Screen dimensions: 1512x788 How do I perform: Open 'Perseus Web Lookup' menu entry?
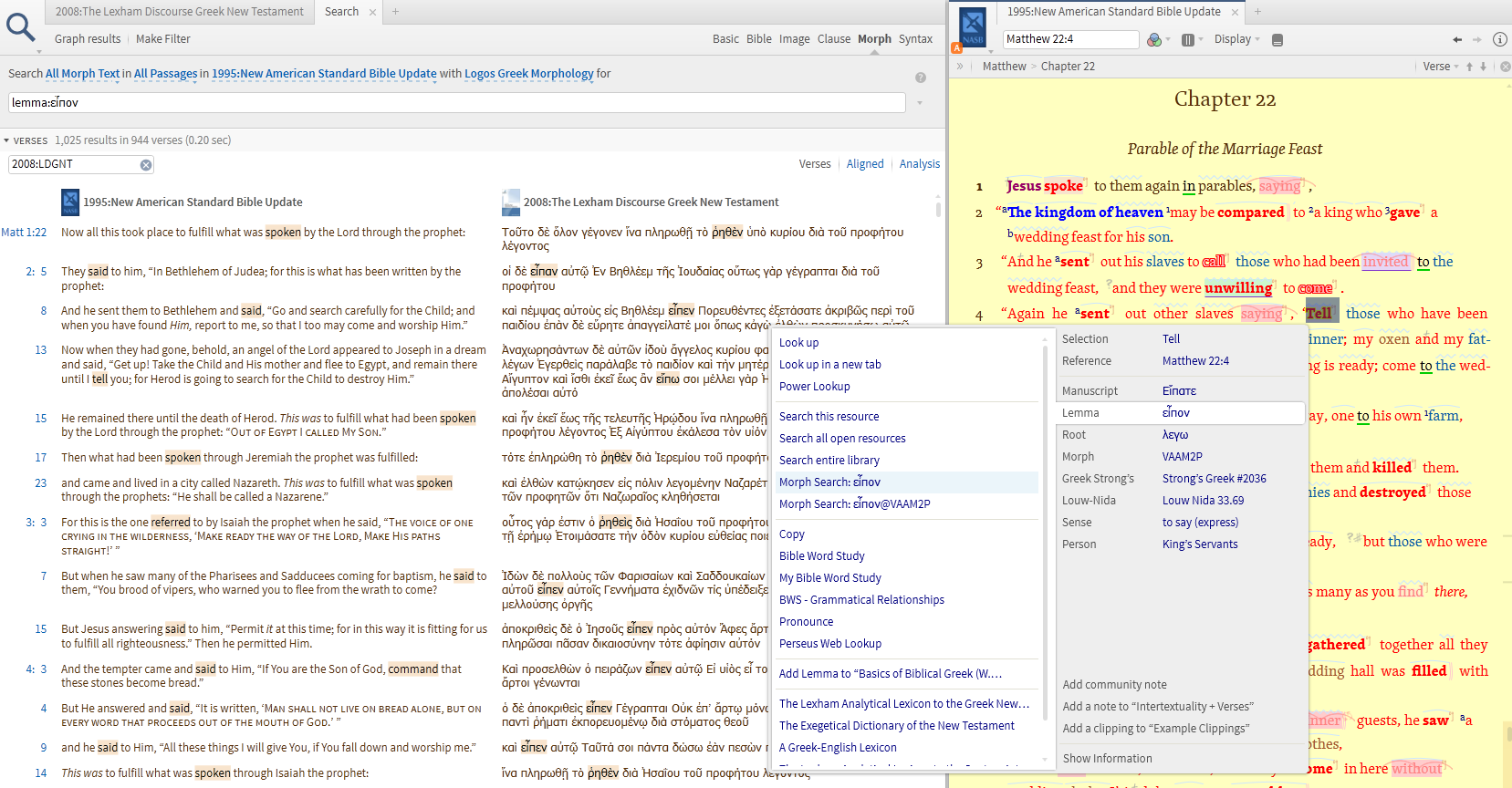pyautogui.click(x=830, y=644)
